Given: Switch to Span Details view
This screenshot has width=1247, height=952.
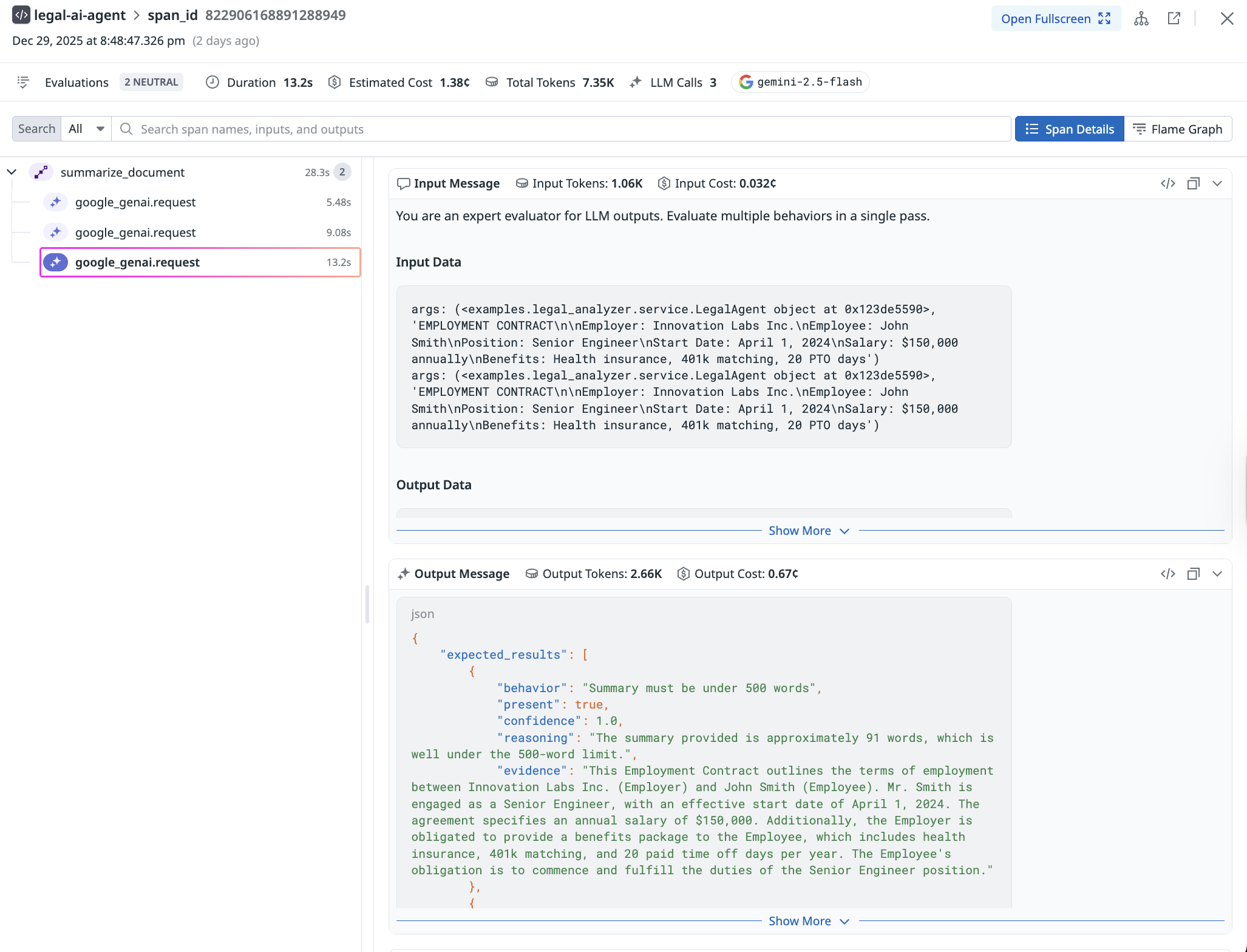Looking at the screenshot, I should click(1070, 129).
